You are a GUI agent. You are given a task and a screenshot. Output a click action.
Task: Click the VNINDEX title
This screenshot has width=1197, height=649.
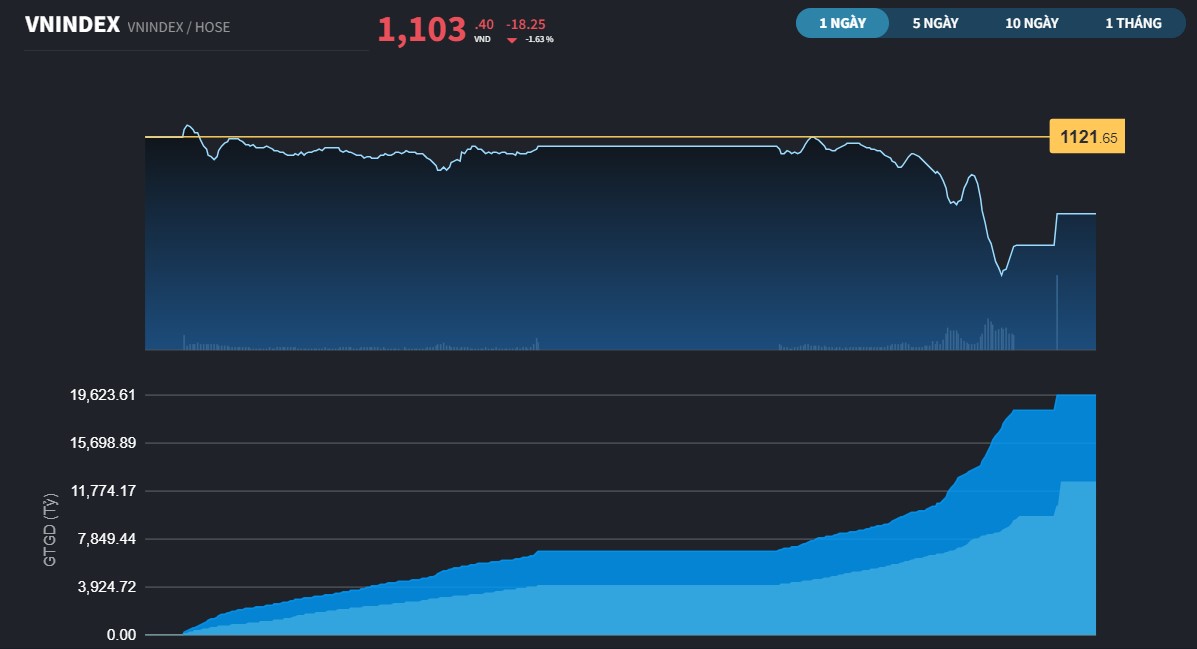click(x=73, y=25)
